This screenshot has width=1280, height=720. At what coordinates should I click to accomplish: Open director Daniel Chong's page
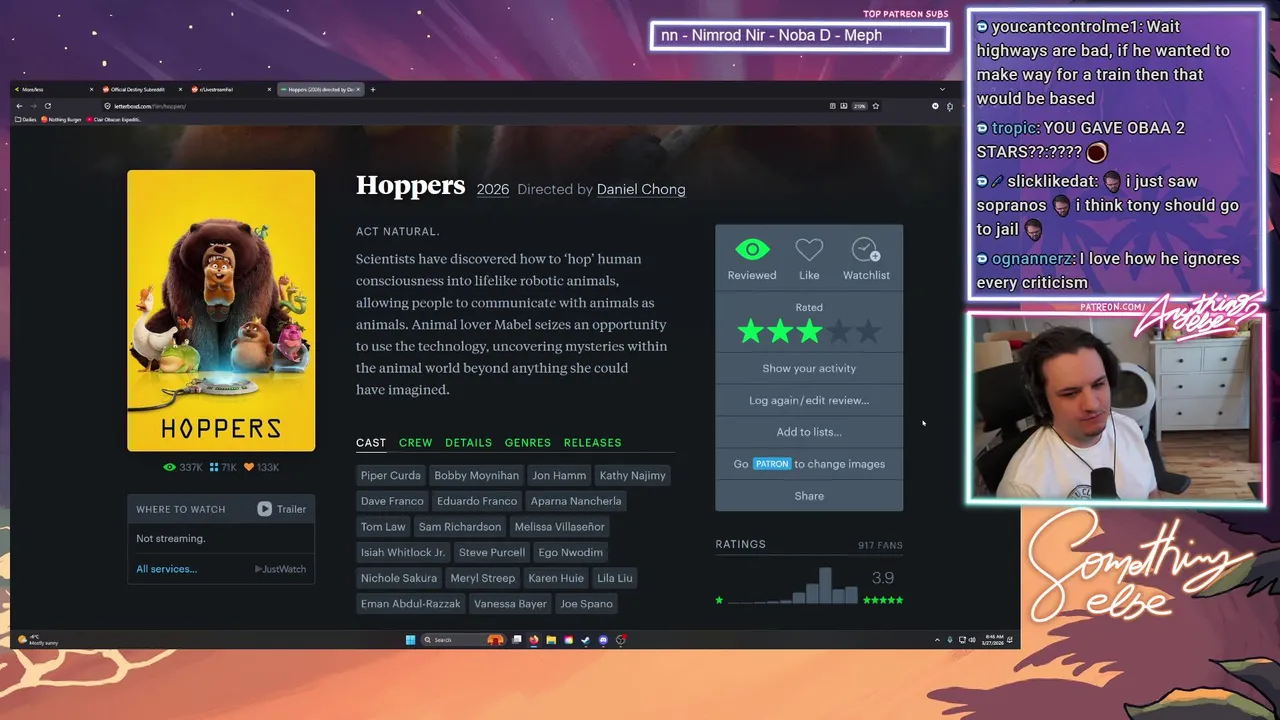pyautogui.click(x=641, y=189)
